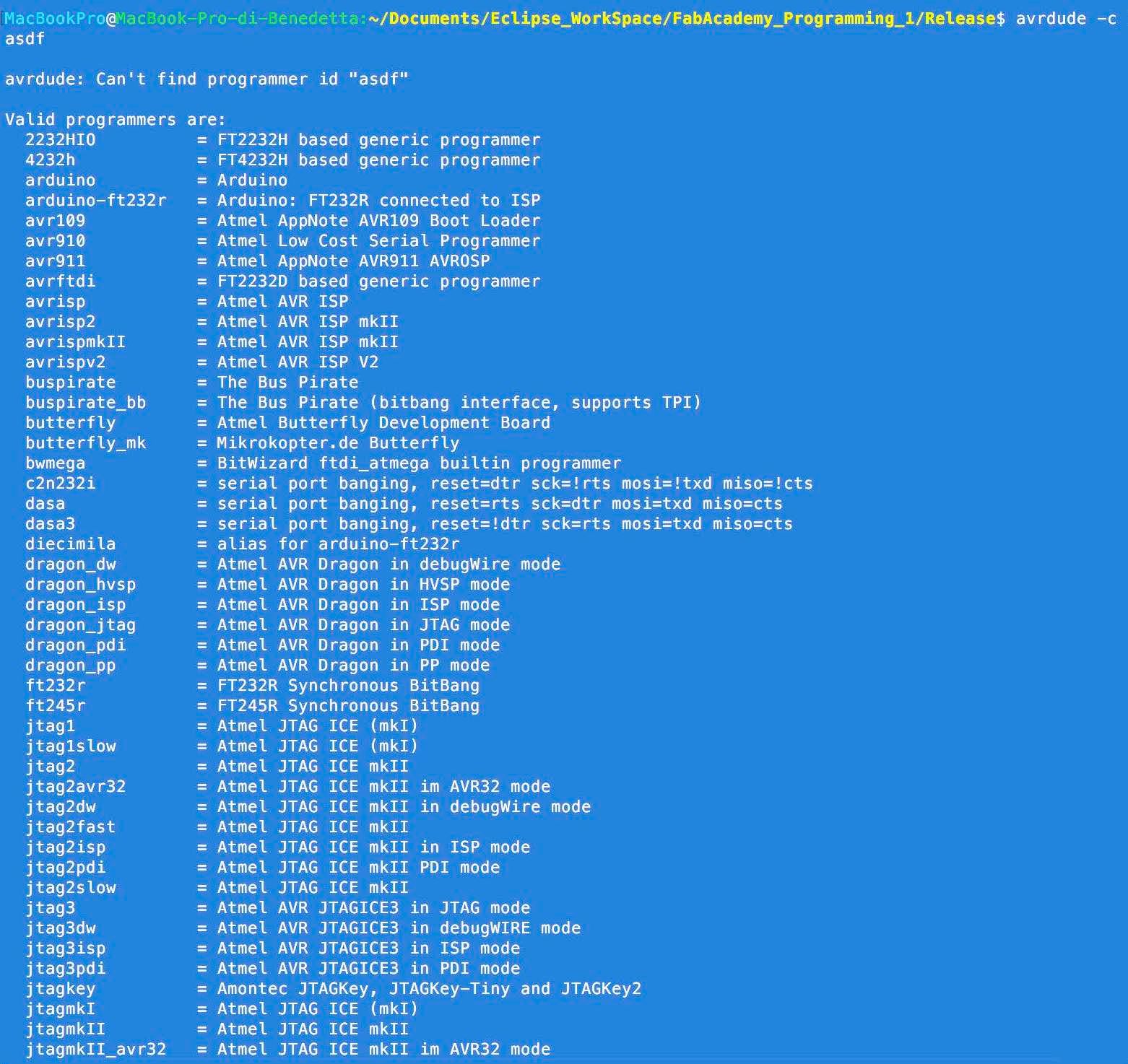Click the jtag3dw programmer id
Screen dimensions: 1128x1064
point(60,928)
